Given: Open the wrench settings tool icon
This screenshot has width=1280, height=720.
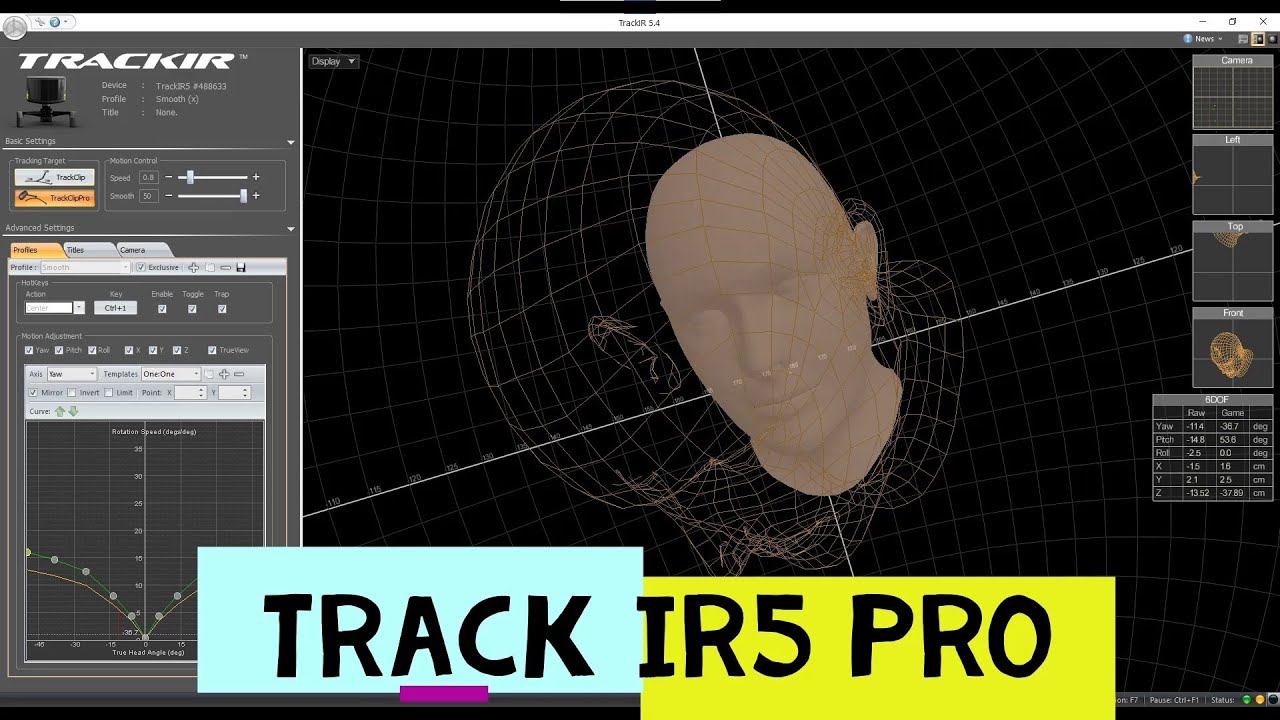Looking at the screenshot, I should [x=41, y=22].
